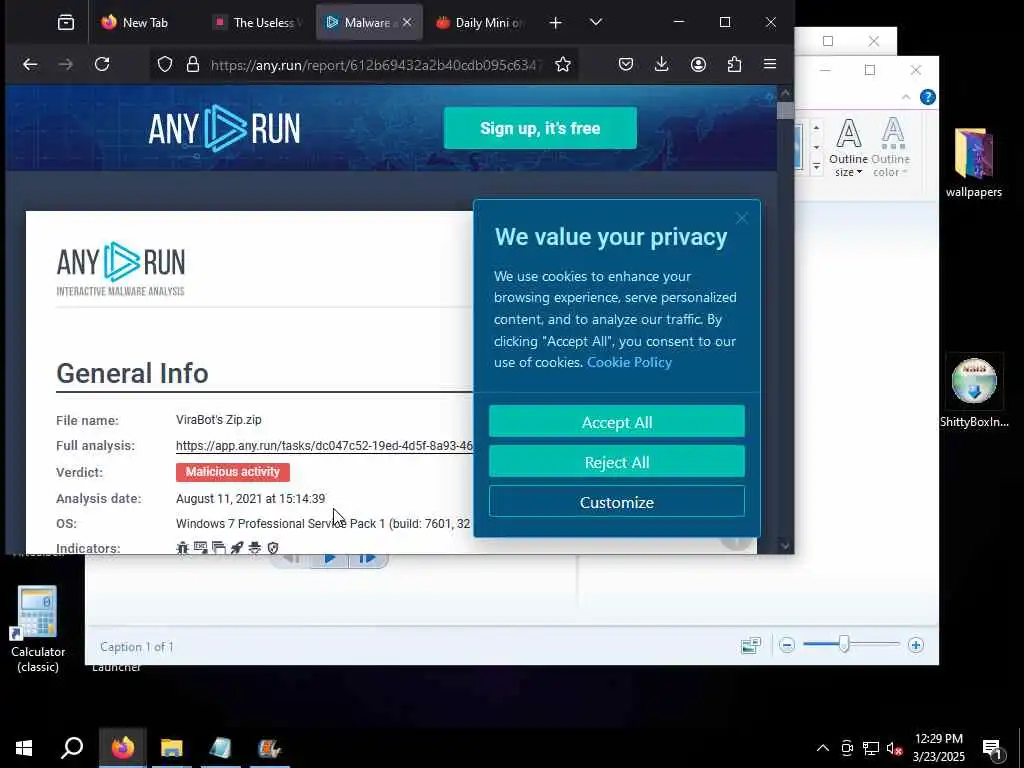Click the rocket indicator icon
The width and height of the screenshot is (1024, 768).
click(237, 548)
